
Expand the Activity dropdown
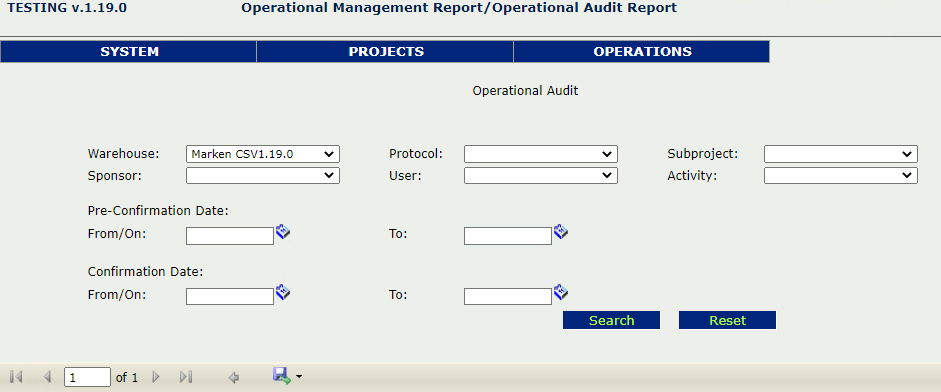click(x=841, y=175)
